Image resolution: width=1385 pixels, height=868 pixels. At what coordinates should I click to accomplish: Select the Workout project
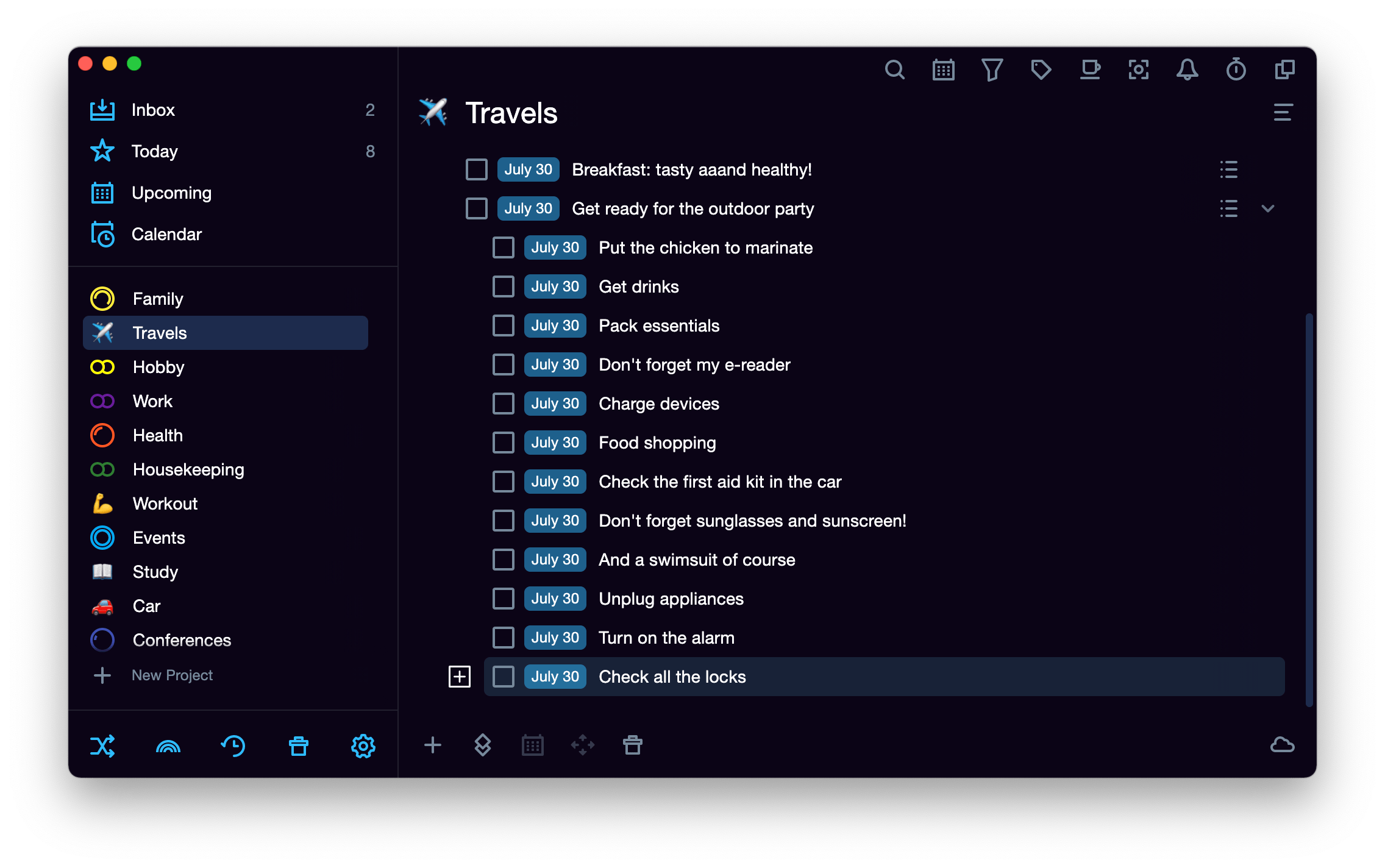(x=226, y=503)
